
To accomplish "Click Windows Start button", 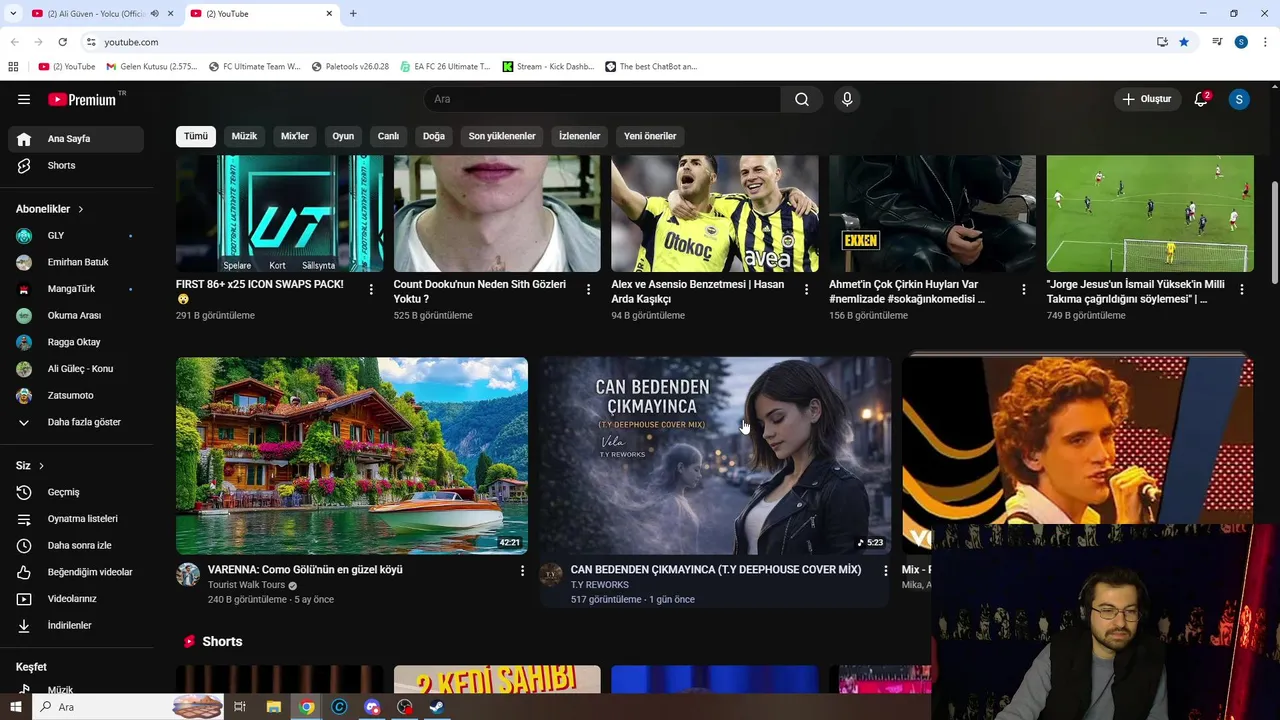I will click(16, 707).
